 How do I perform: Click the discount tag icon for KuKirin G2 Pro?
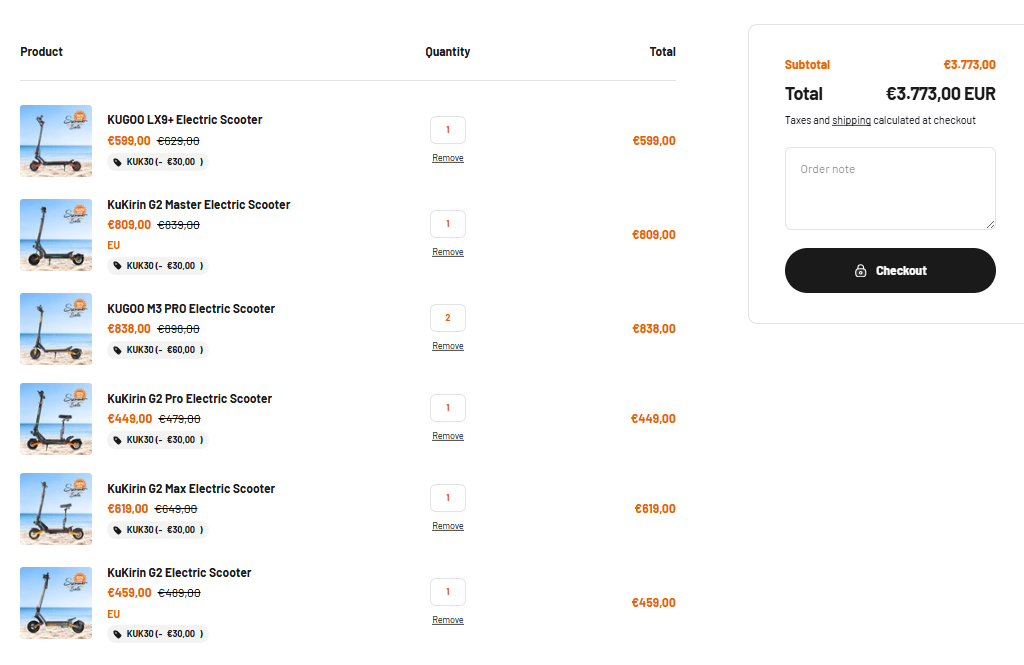click(x=118, y=440)
